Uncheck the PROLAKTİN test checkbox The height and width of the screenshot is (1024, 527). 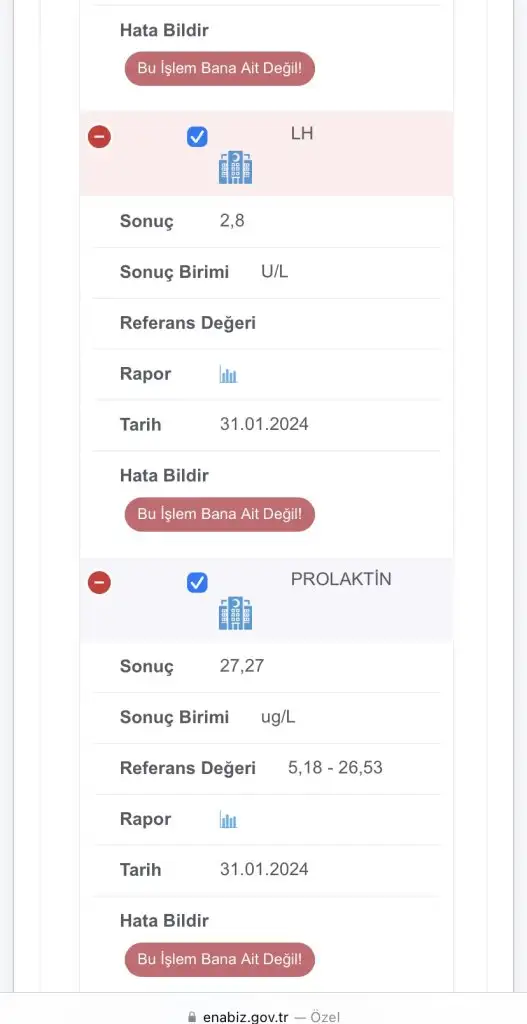[197, 582]
